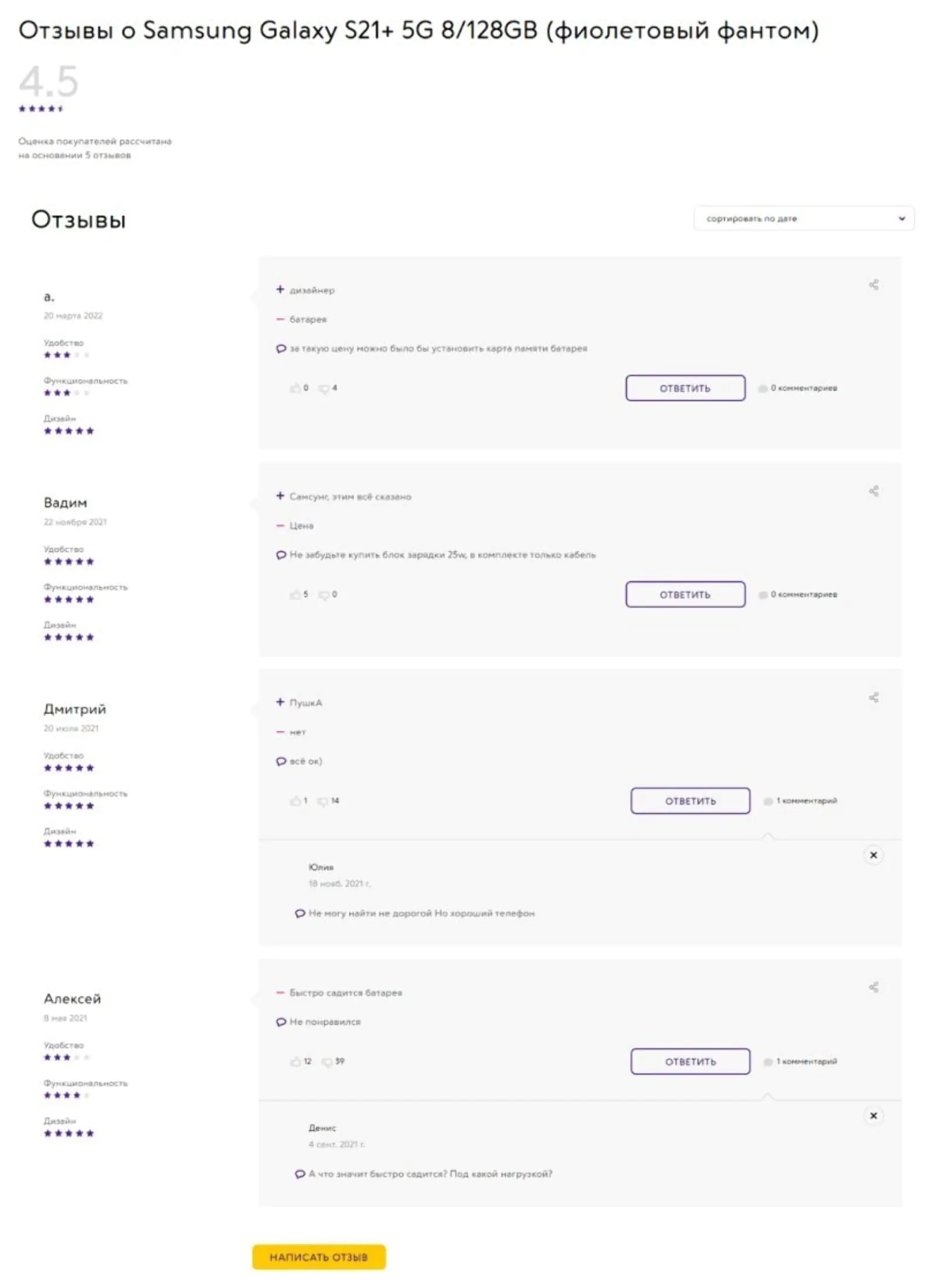Open '0 комментариев' on the review by a.
The height and width of the screenshot is (1288, 936).
(x=798, y=388)
